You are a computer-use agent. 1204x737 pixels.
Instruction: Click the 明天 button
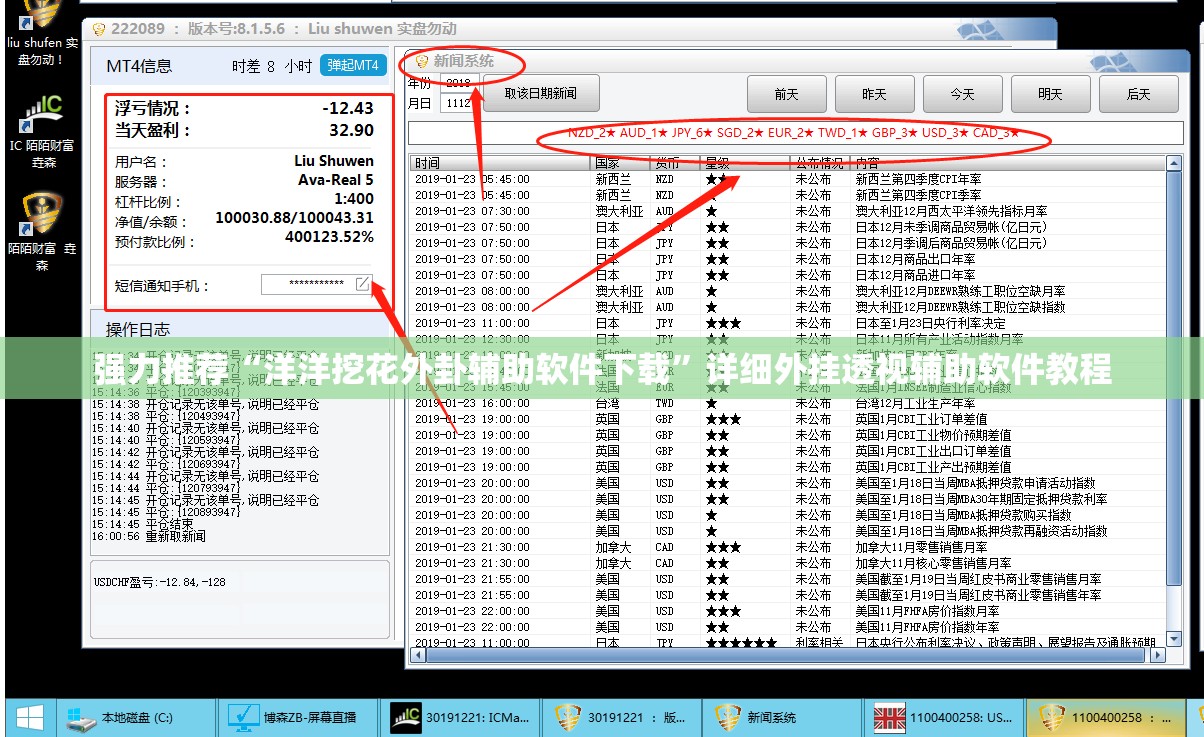point(1051,94)
